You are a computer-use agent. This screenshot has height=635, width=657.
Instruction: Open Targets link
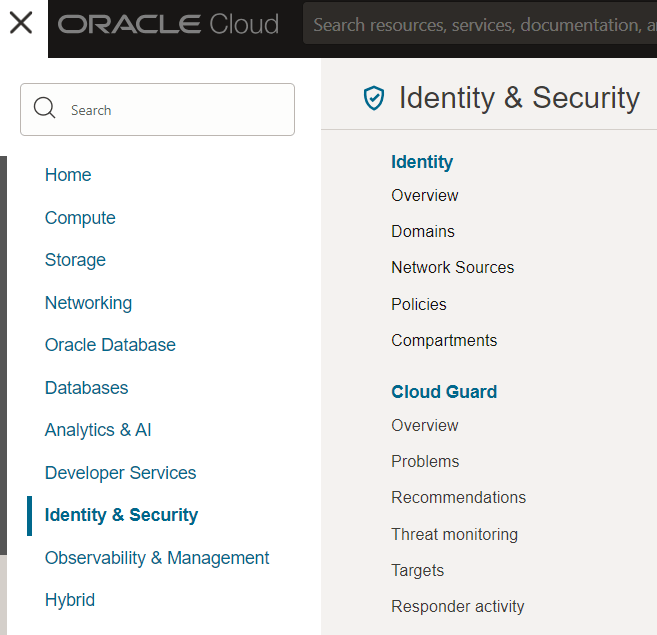[x=417, y=570]
